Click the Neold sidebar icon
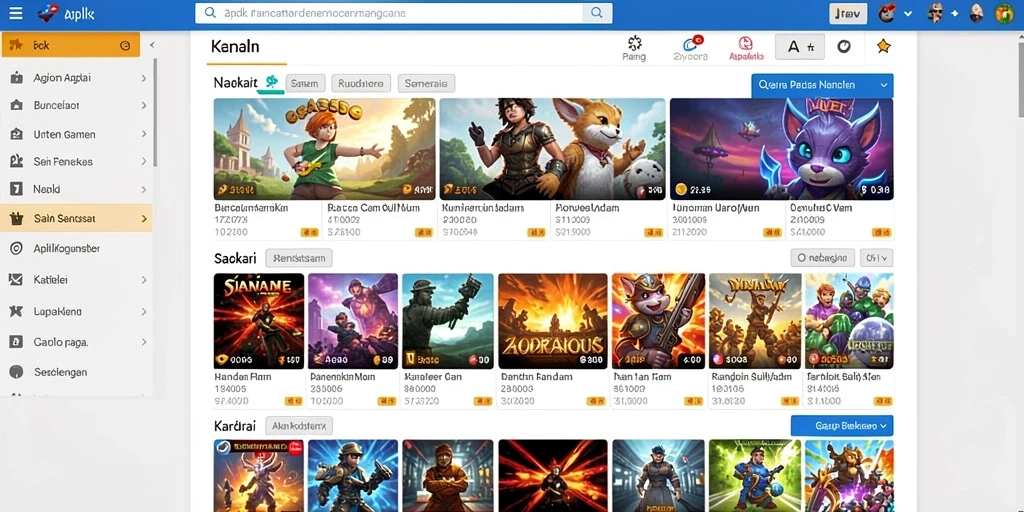Image resolution: width=1024 pixels, height=512 pixels. (16, 189)
